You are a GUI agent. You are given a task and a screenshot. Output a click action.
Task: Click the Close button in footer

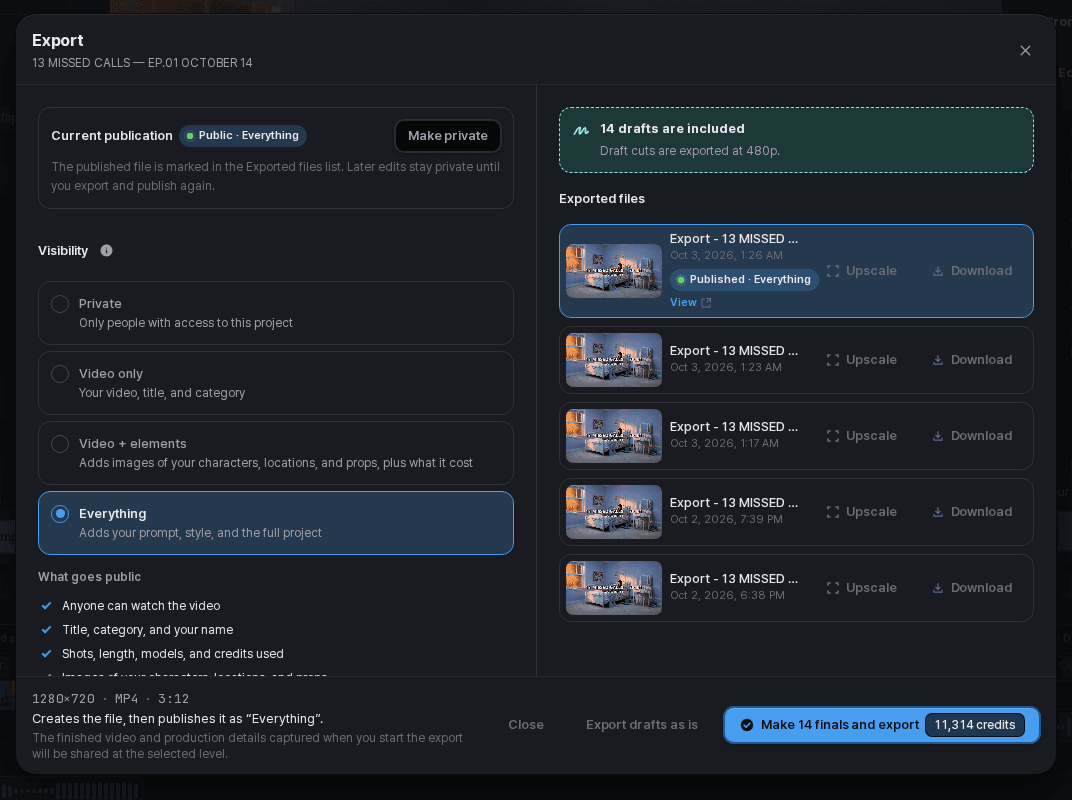(x=526, y=725)
